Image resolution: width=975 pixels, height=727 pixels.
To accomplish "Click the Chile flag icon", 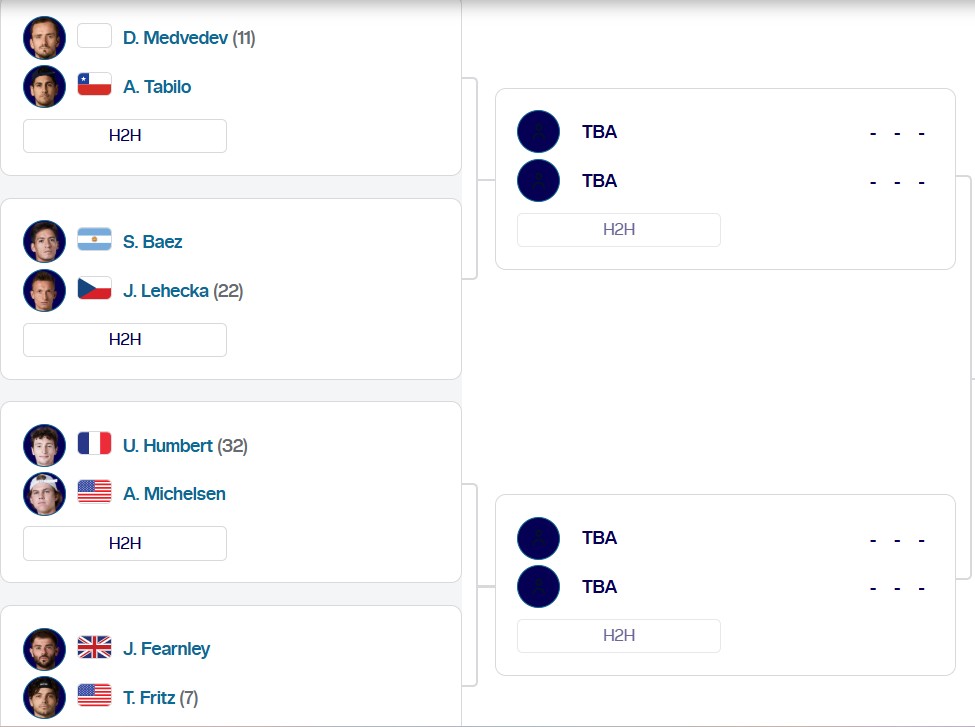I will tap(94, 85).
